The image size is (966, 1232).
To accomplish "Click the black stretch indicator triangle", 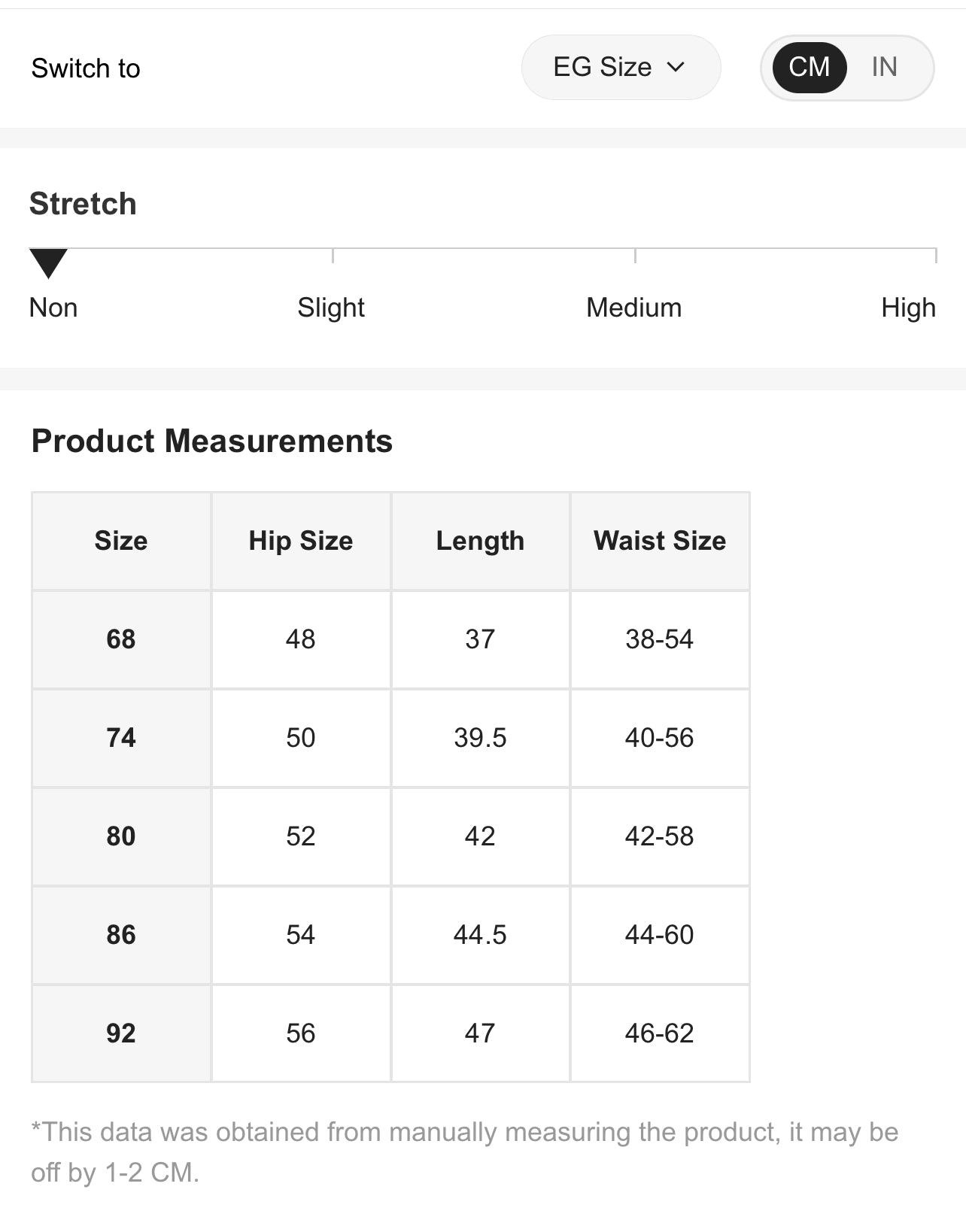I will point(48,262).
